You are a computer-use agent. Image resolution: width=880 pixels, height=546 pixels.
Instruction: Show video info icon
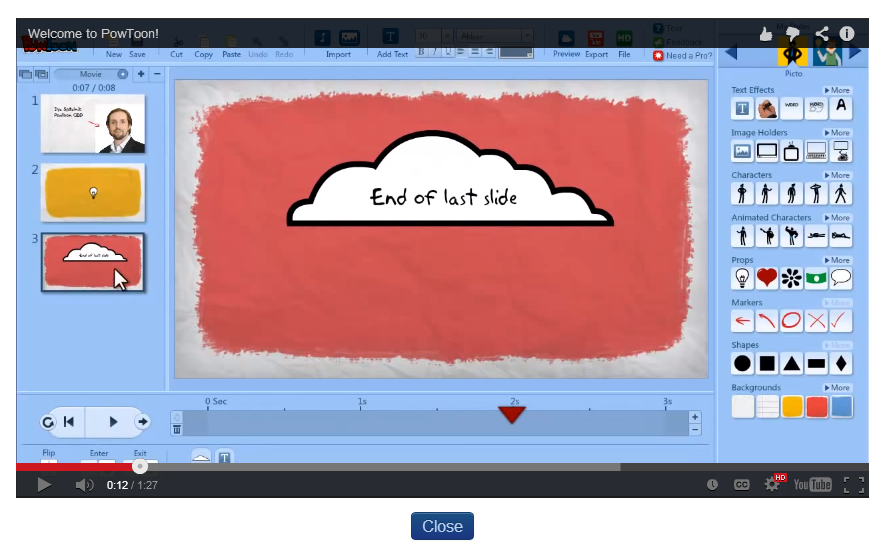tap(847, 34)
